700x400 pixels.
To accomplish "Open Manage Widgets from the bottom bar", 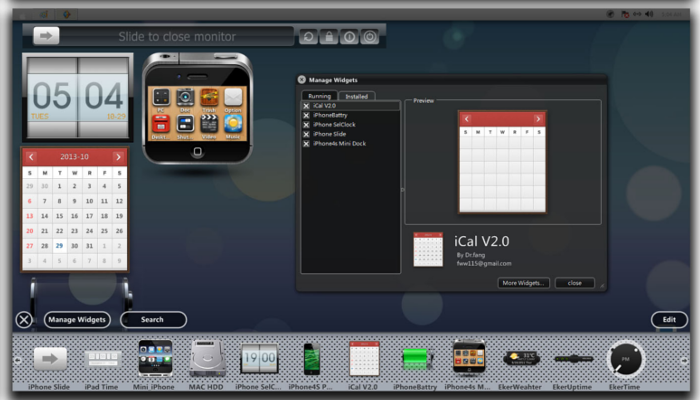I will [x=77, y=320].
